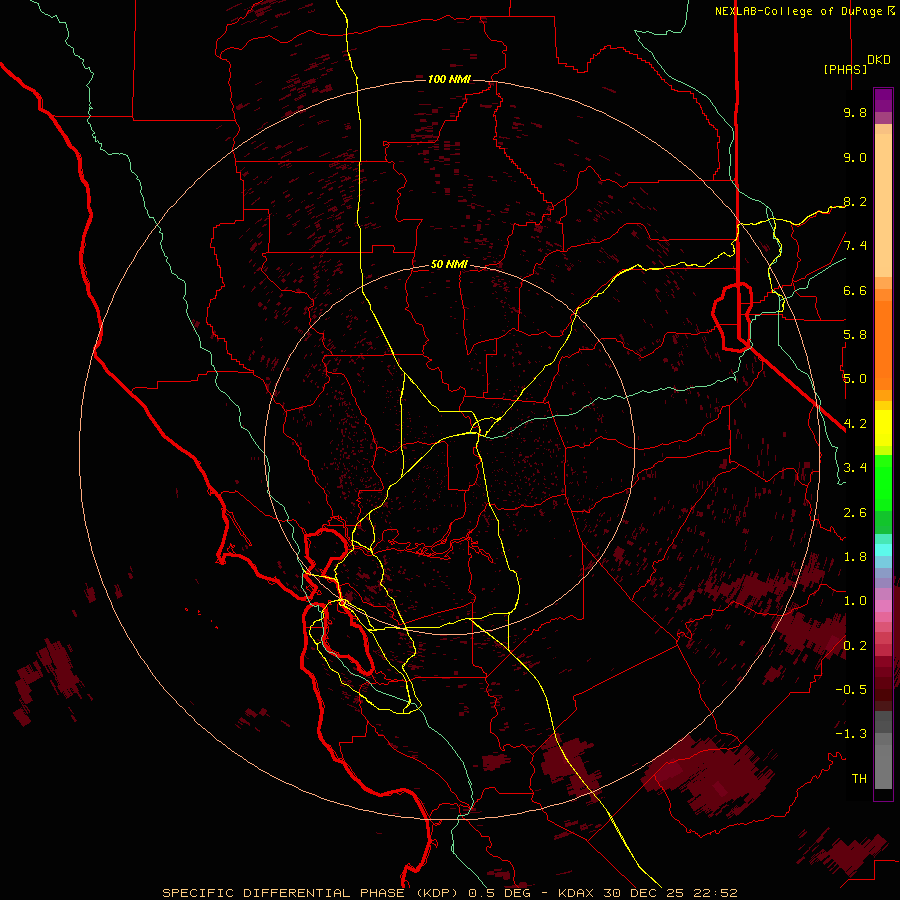The width and height of the screenshot is (900, 900).
Task: Click the "TH" threshold label on legend
Action: click(859, 779)
